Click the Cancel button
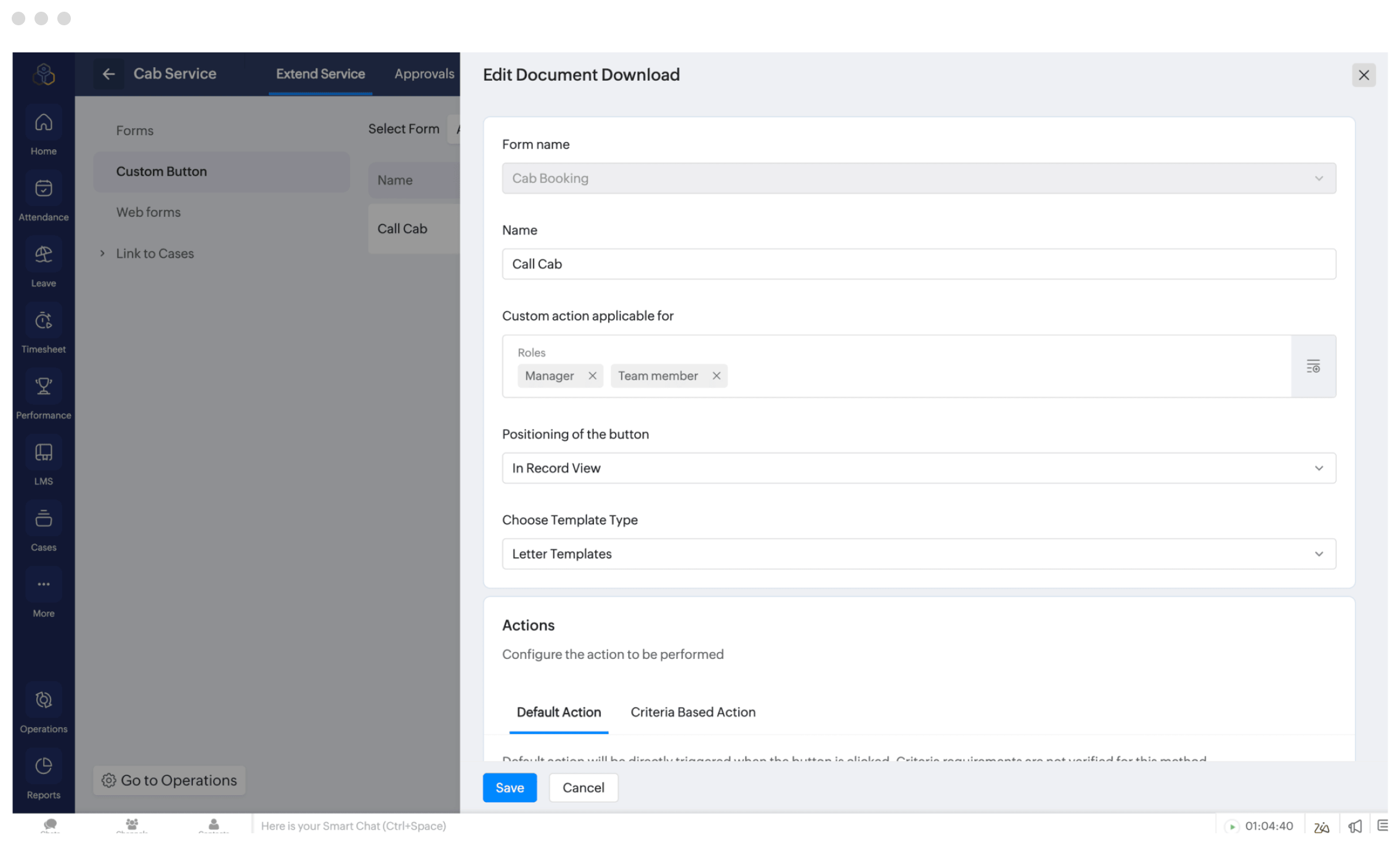Image resolution: width=1400 pixels, height=853 pixels. [x=583, y=788]
